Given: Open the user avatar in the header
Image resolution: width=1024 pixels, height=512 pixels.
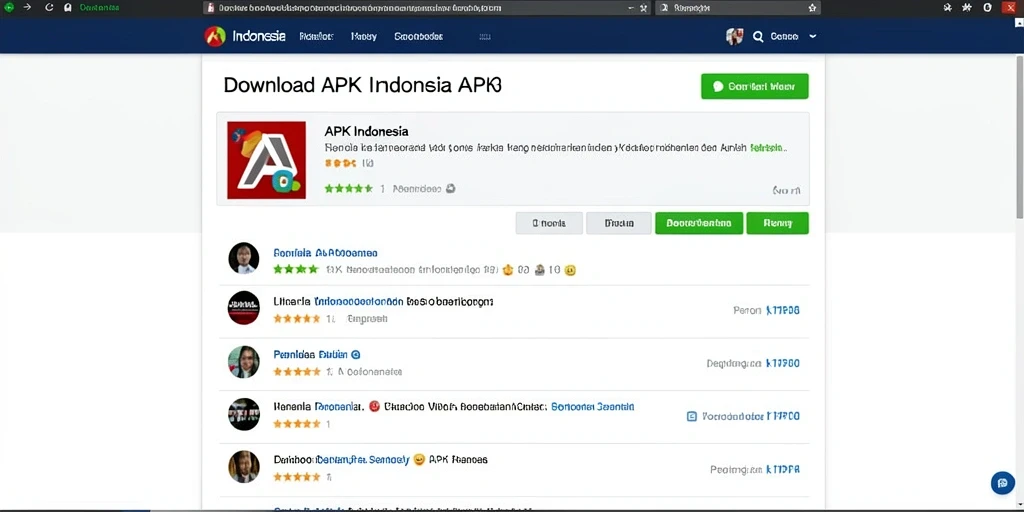Looking at the screenshot, I should coord(735,36).
